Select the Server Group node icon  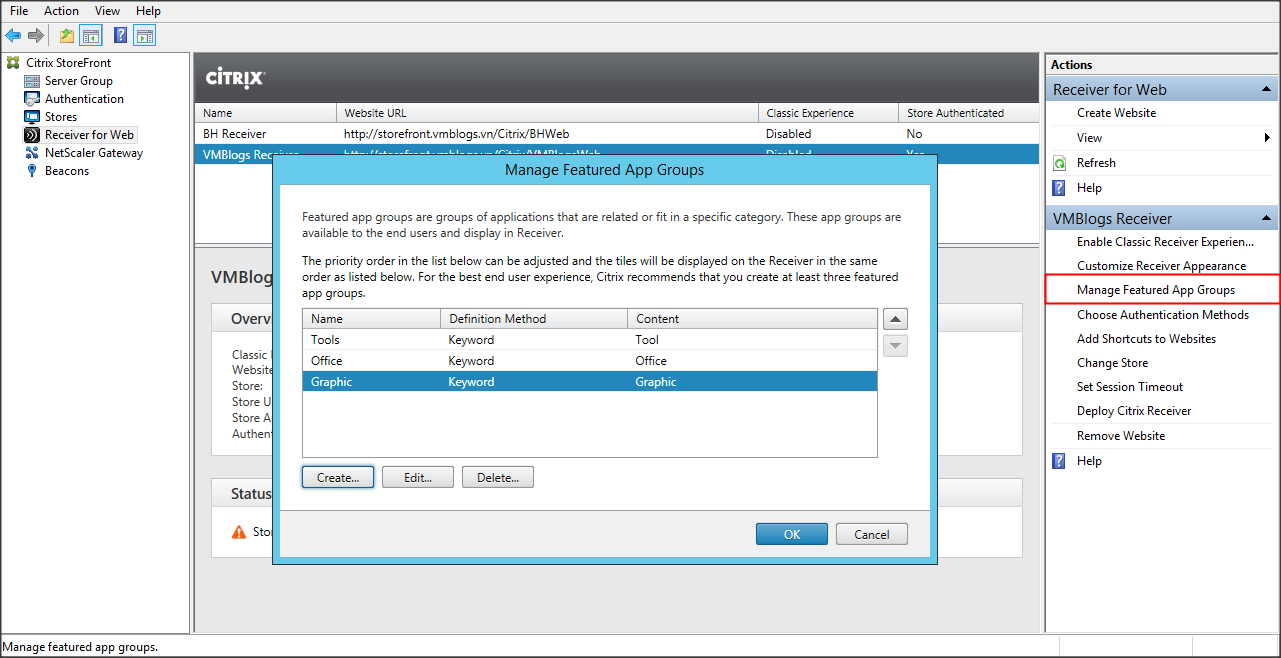tap(32, 81)
